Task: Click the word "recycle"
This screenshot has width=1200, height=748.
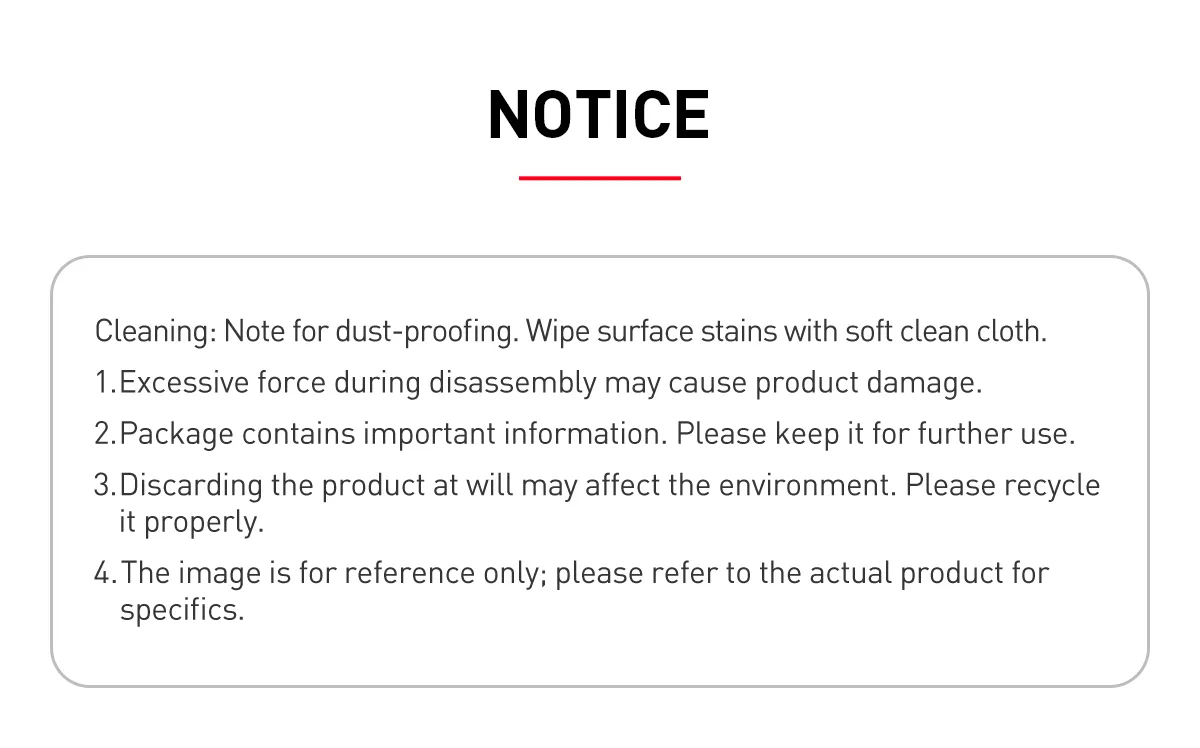Action: pyautogui.click(x=1051, y=485)
